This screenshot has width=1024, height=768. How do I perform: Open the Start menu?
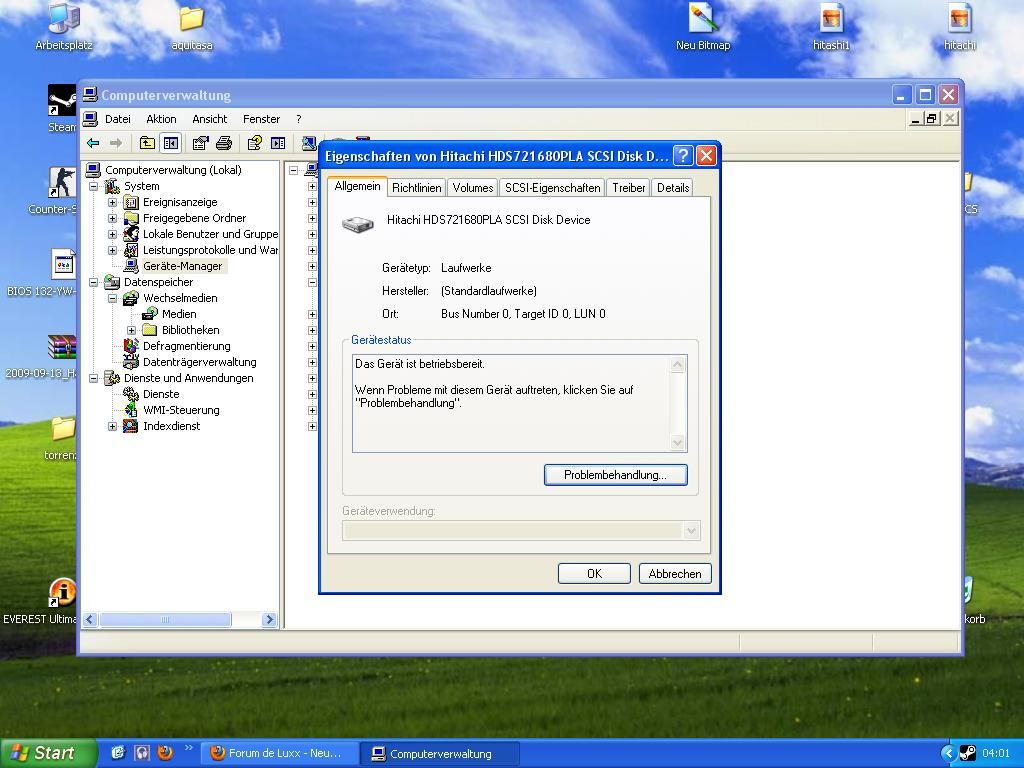point(48,753)
